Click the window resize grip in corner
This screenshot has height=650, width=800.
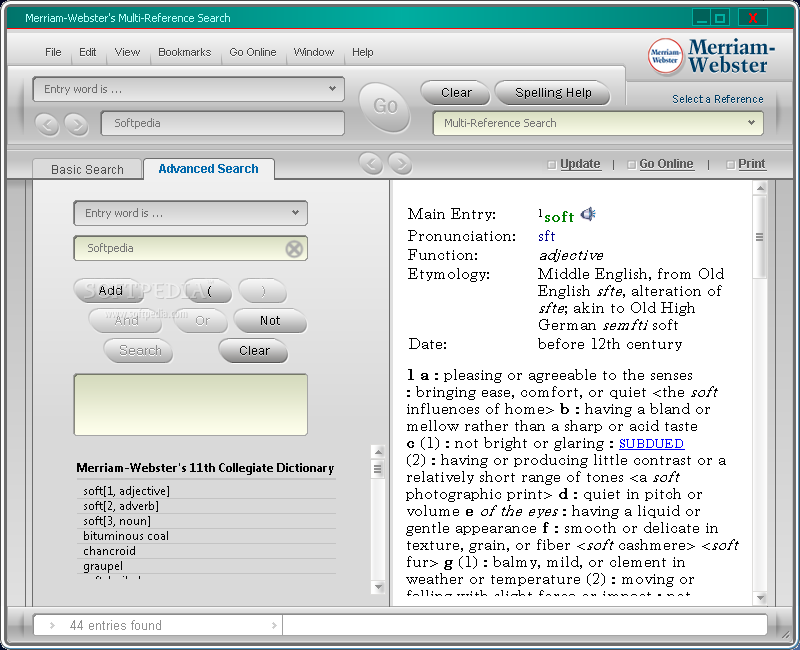click(x=785, y=634)
